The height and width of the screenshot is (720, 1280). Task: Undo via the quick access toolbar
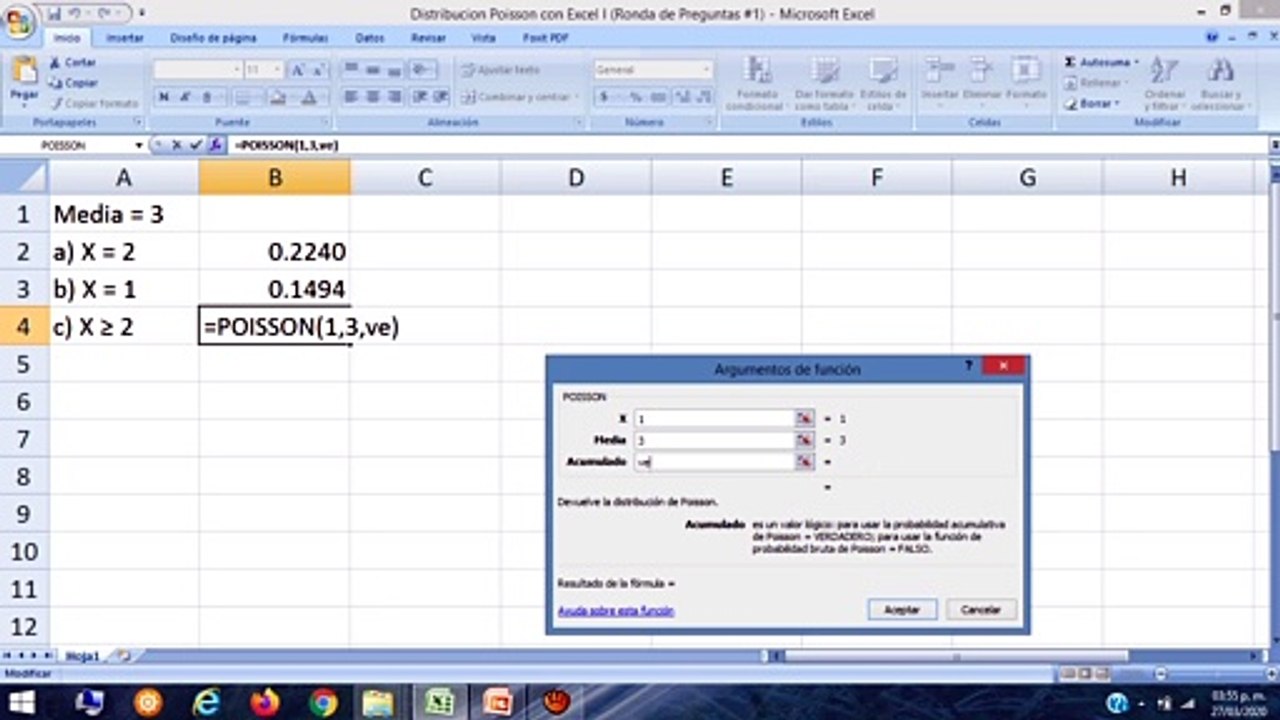tap(75, 13)
